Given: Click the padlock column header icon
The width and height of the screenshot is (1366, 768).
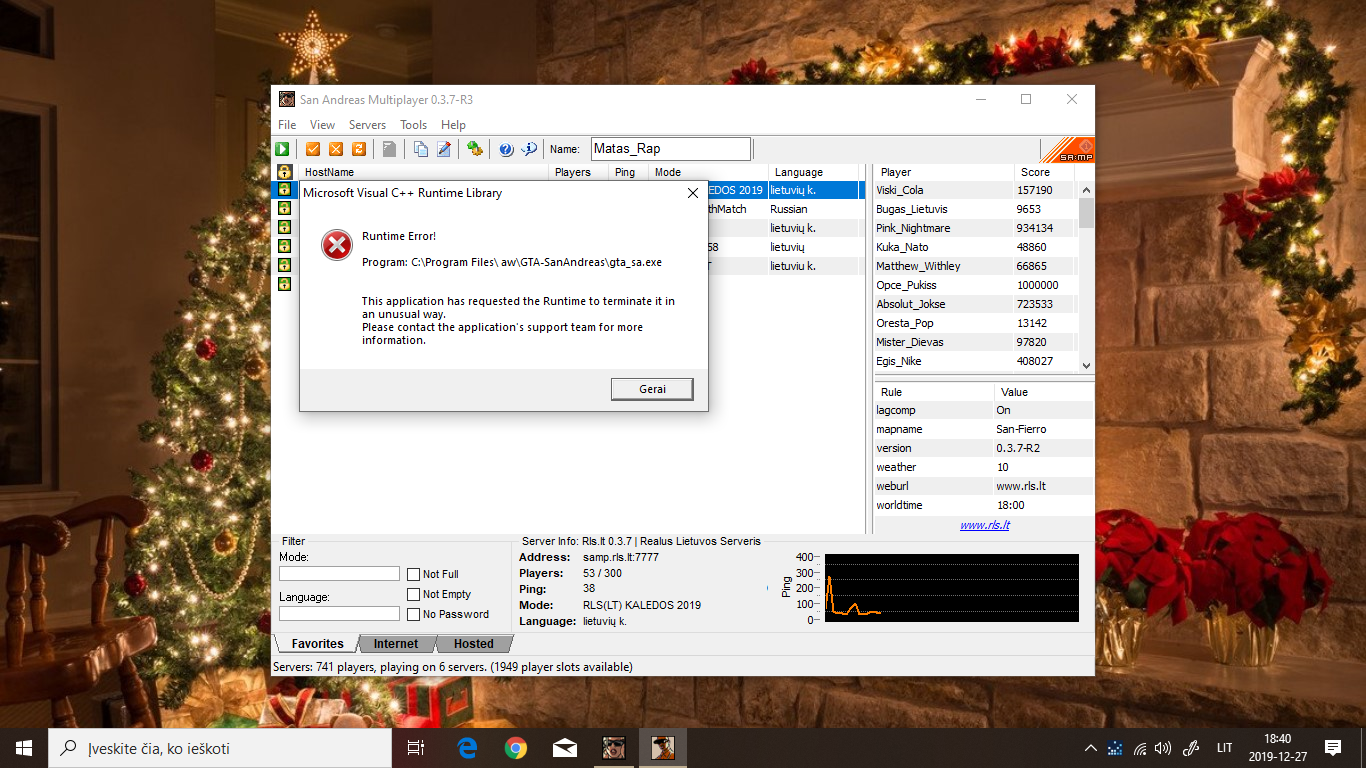Looking at the screenshot, I should pos(284,172).
